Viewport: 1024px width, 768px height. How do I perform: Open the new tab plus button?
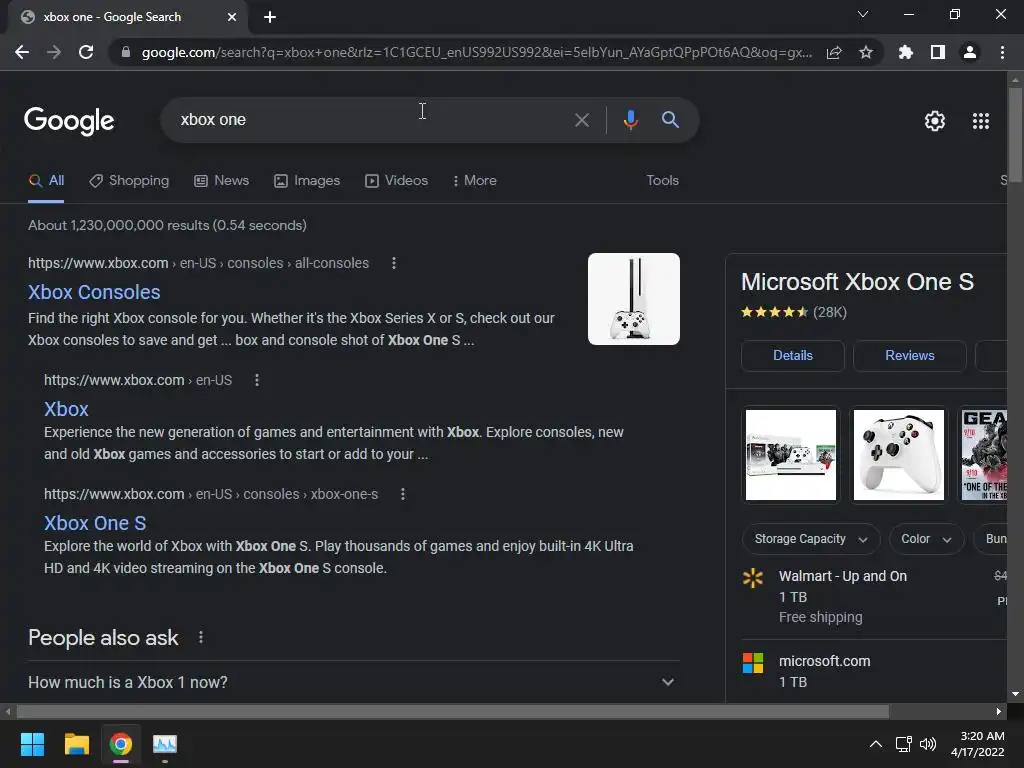click(270, 17)
